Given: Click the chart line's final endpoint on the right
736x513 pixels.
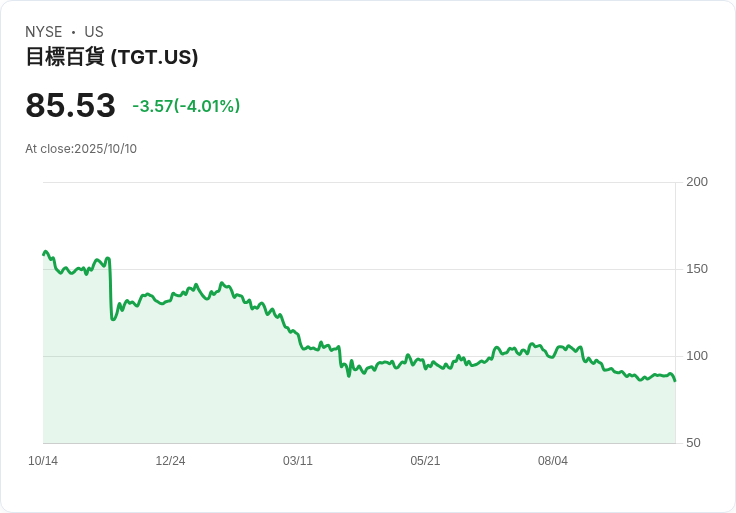Looking at the screenshot, I should (x=675, y=381).
